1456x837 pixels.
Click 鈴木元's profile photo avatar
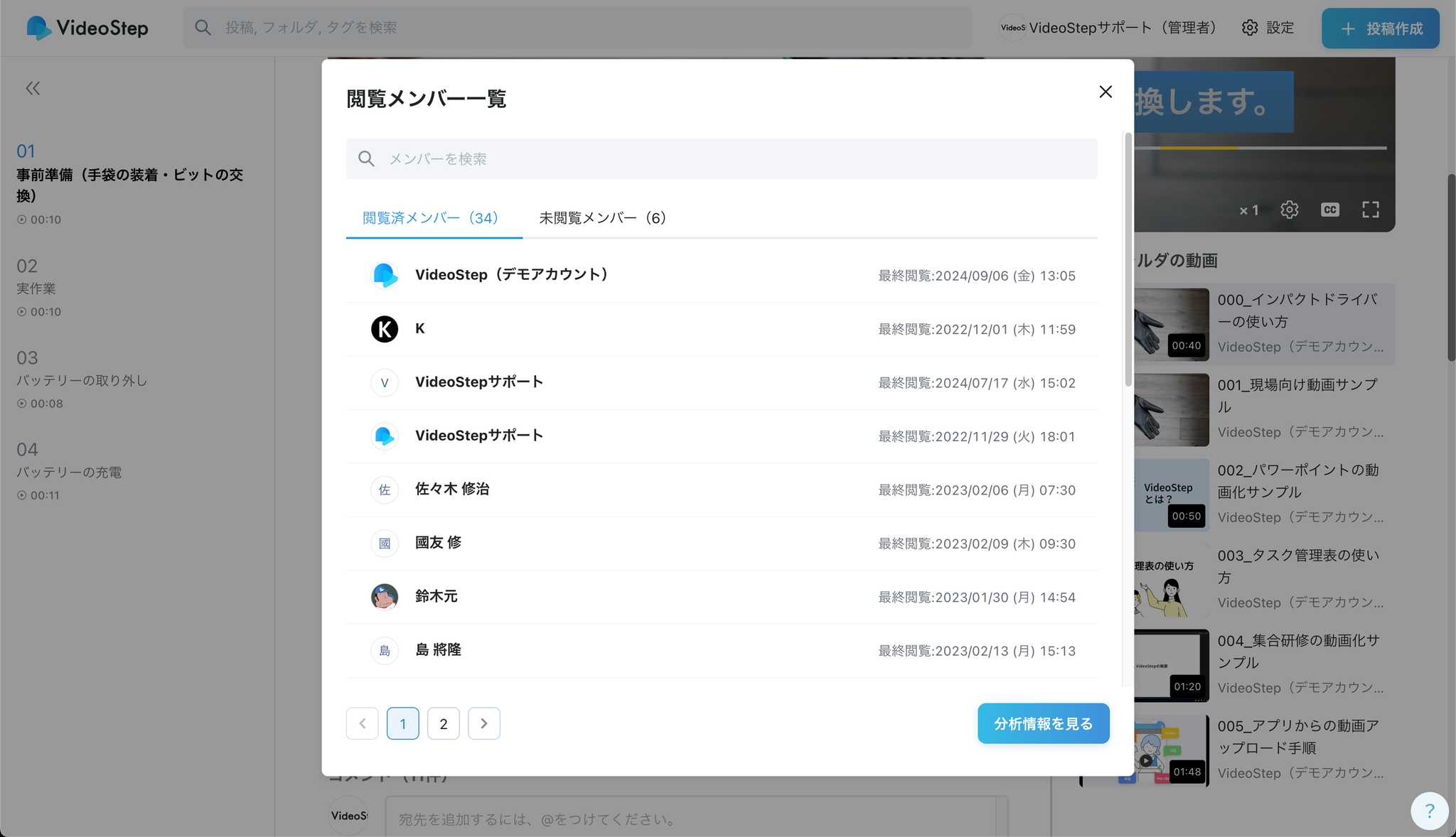click(385, 597)
